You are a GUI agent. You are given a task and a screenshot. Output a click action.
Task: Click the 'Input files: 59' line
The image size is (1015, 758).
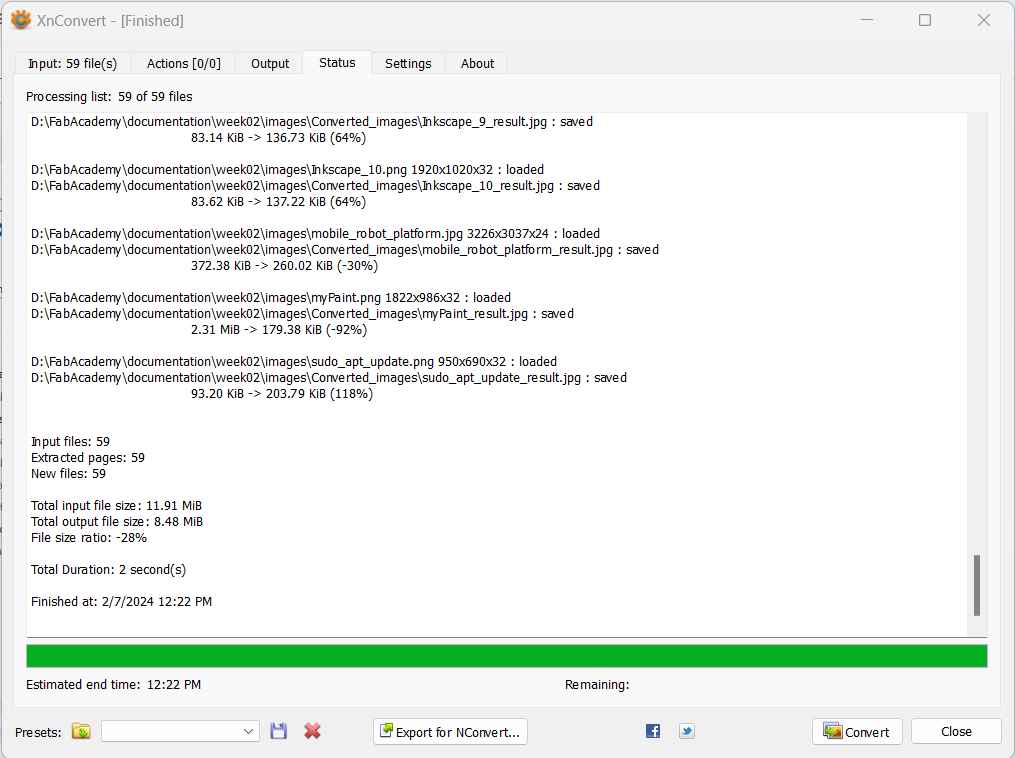(71, 442)
